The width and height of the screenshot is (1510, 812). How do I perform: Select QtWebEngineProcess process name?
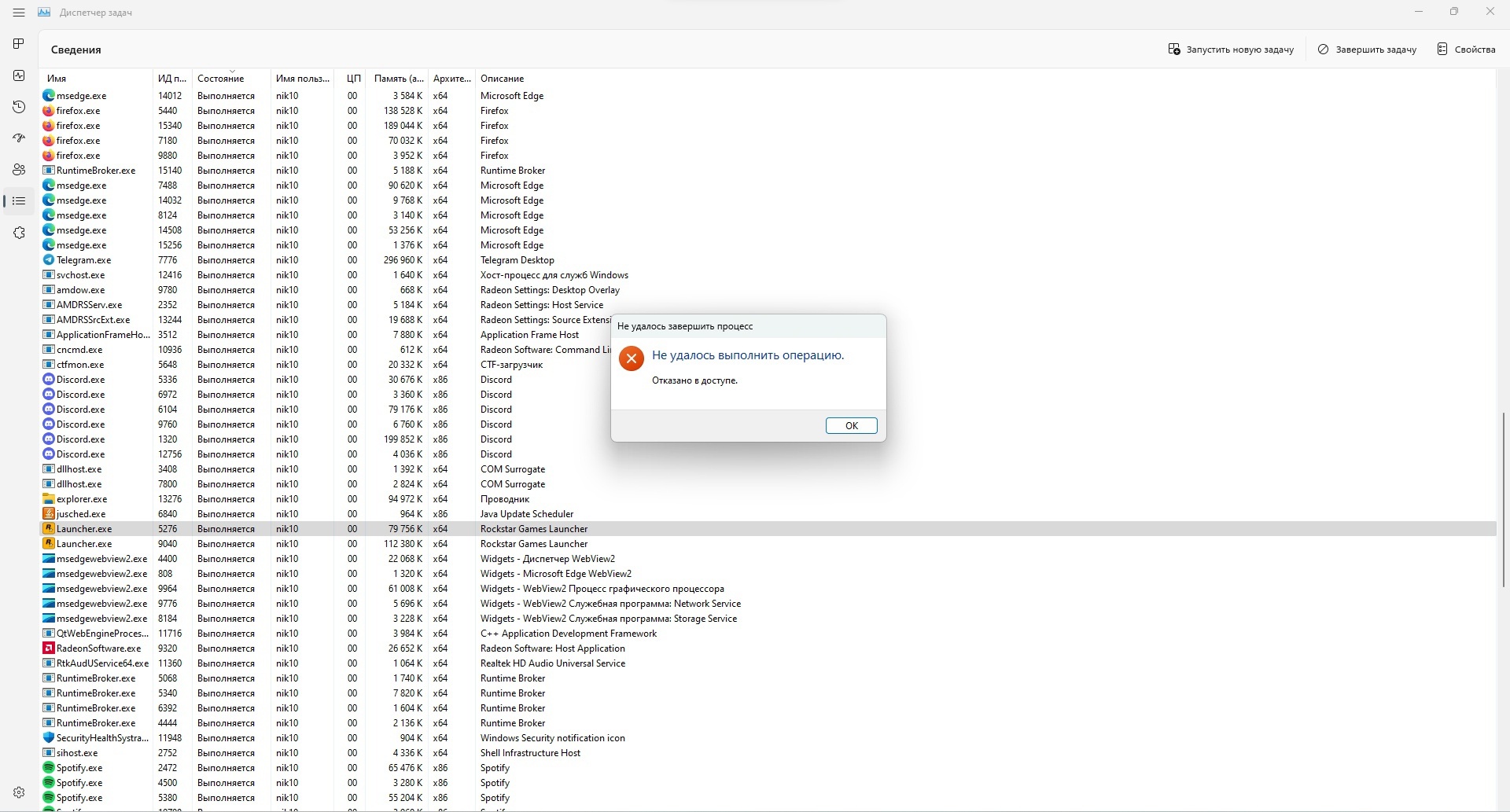click(x=102, y=634)
